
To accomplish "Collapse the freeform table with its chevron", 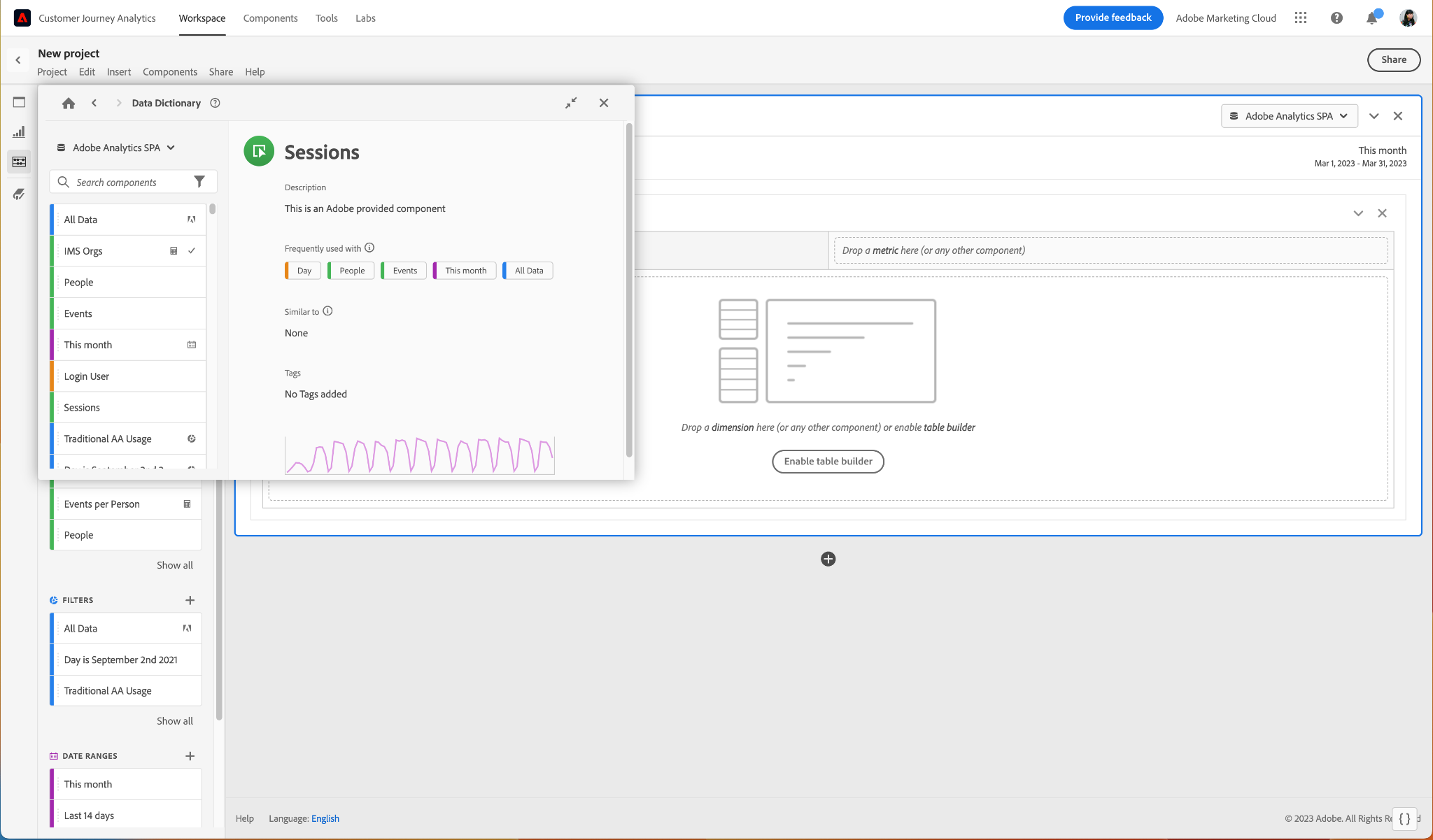I will point(1358,213).
